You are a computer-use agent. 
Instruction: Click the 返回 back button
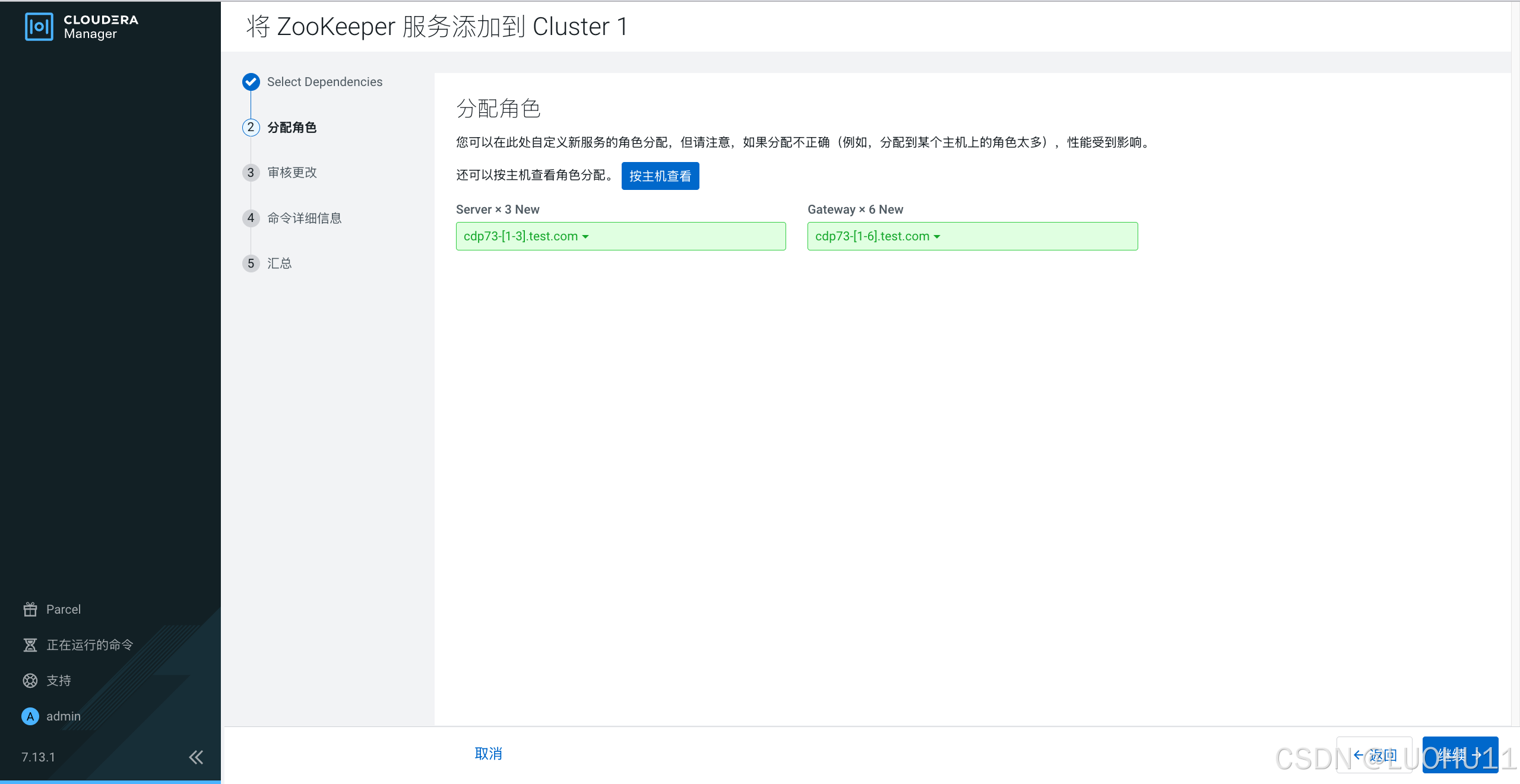coord(1374,755)
